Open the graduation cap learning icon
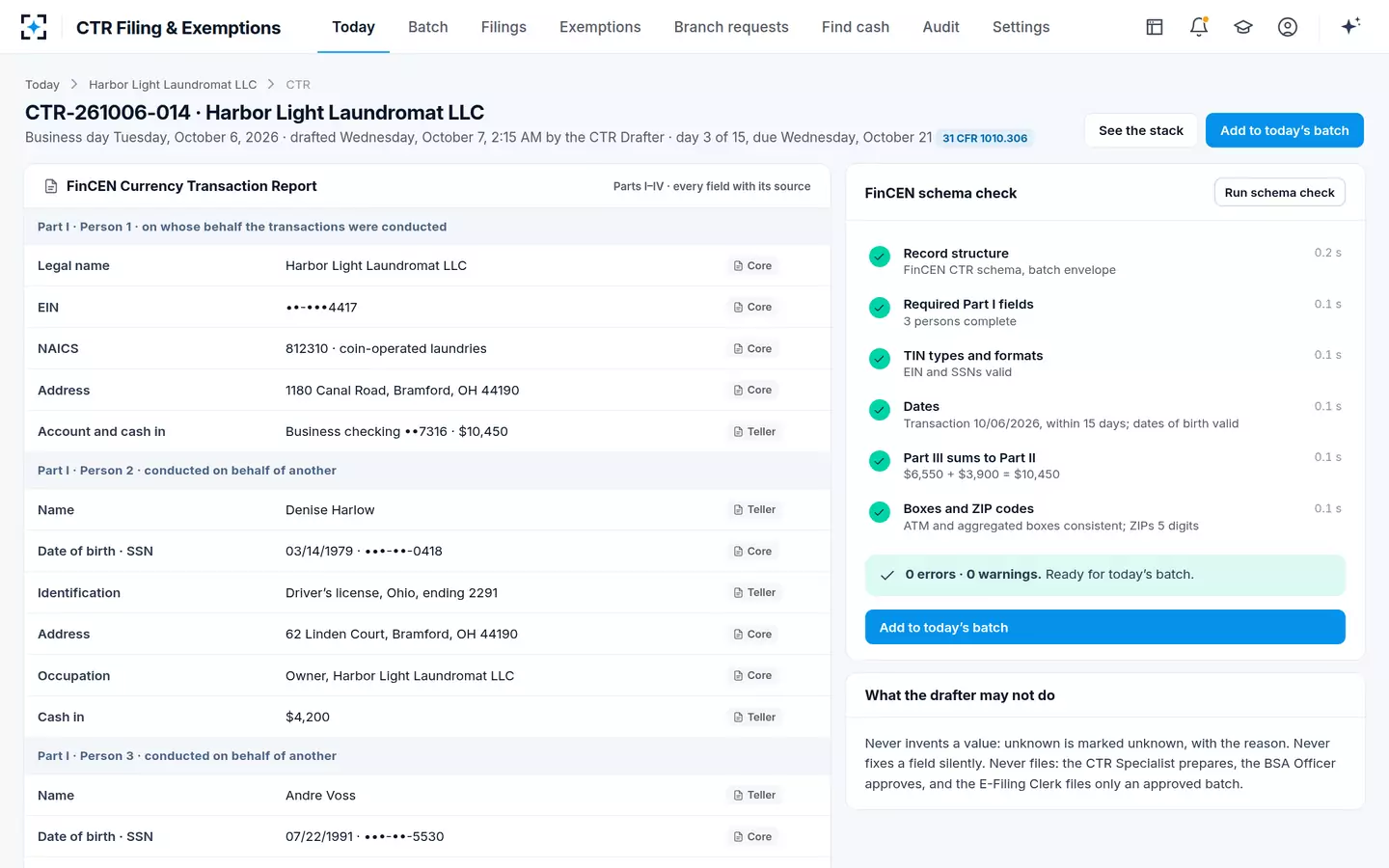1389x868 pixels. [x=1243, y=27]
